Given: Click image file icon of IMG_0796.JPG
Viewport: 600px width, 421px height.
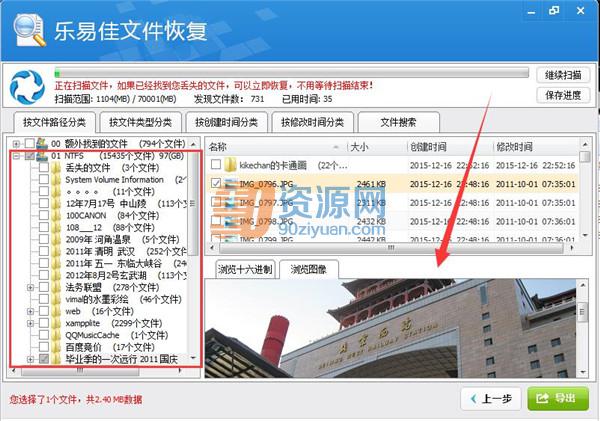Looking at the screenshot, I should click(x=231, y=184).
